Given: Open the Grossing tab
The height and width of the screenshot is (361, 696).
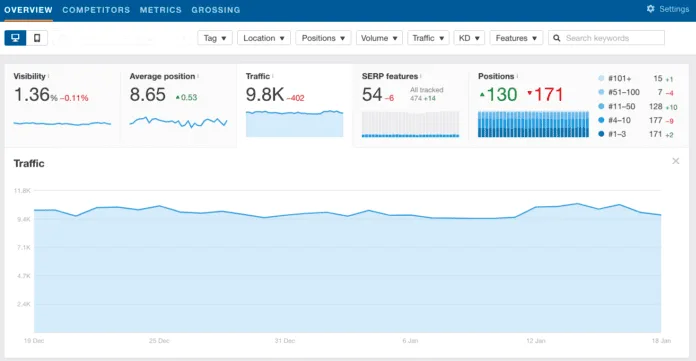Looking at the screenshot, I should click(x=216, y=10).
